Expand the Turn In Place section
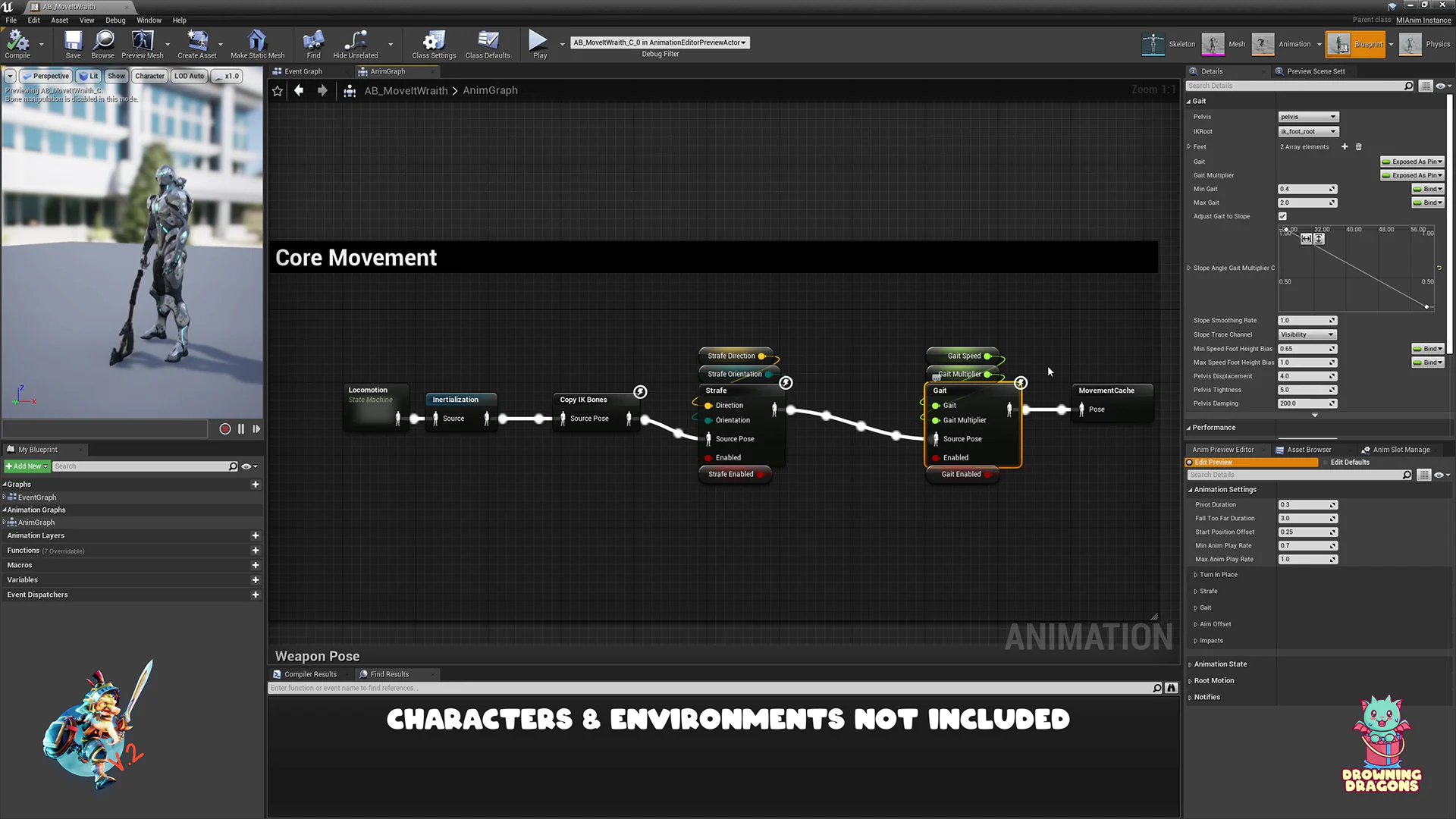 tap(1196, 575)
